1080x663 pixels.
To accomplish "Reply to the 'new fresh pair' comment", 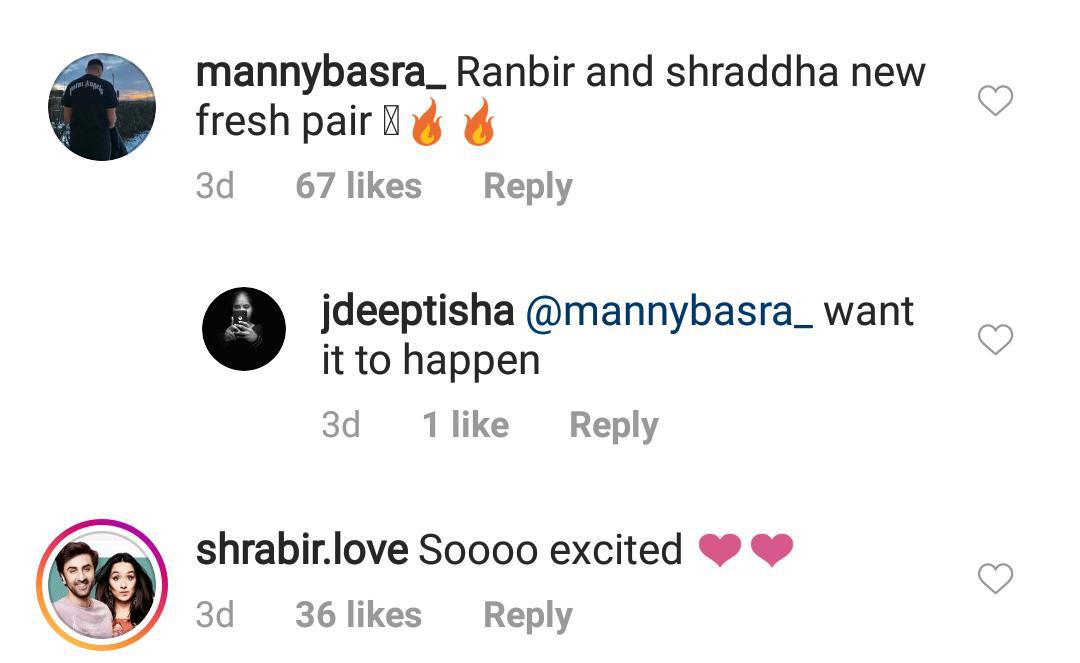I will coord(528,187).
